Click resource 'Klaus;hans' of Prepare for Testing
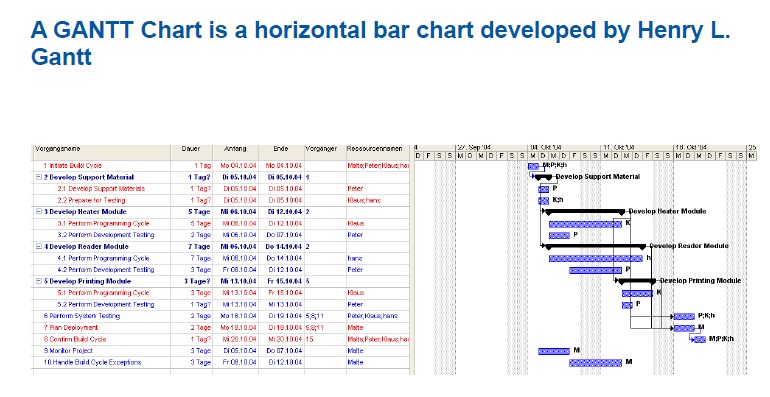The image size is (770, 397). coord(364,200)
